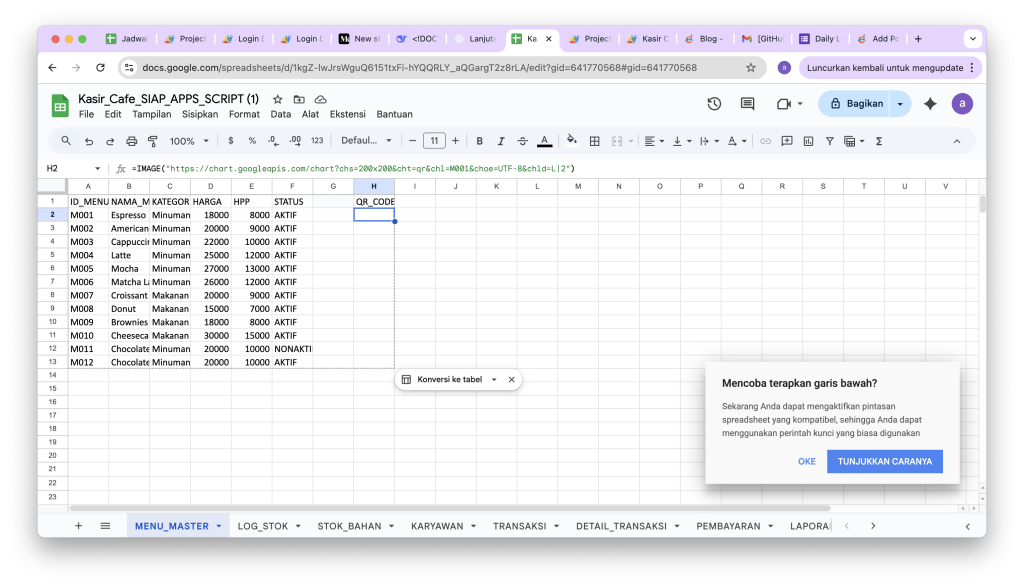
Task: Open the comments panel icon
Action: (747, 104)
